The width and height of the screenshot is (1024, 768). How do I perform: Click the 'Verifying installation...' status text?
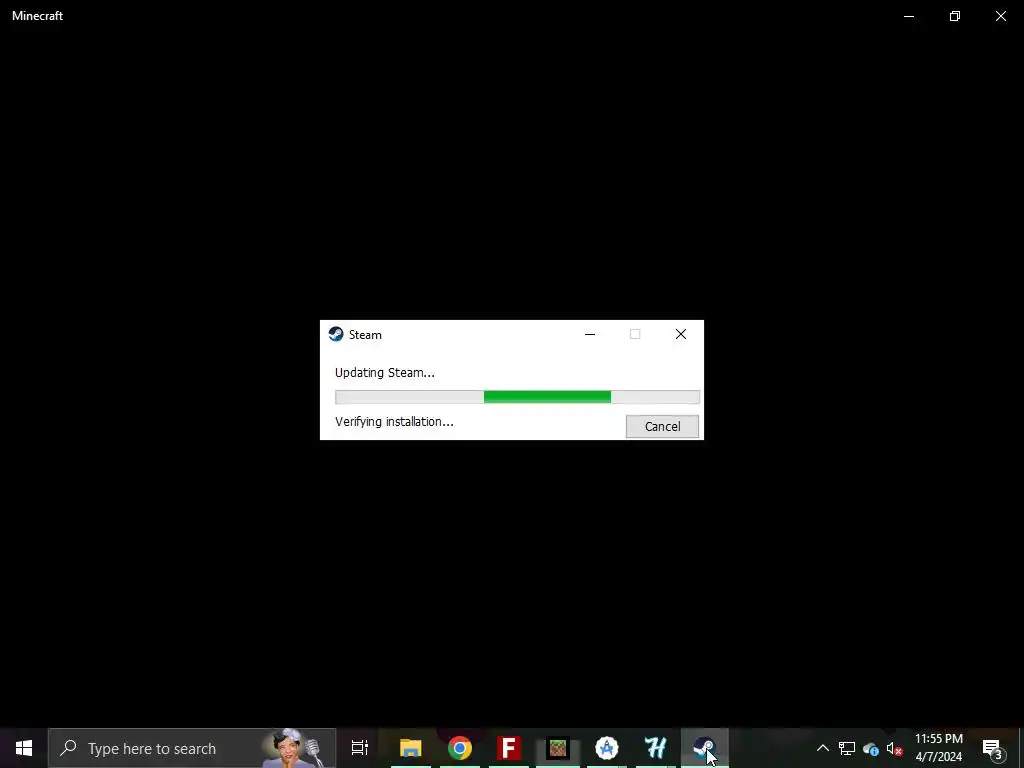coord(394,422)
